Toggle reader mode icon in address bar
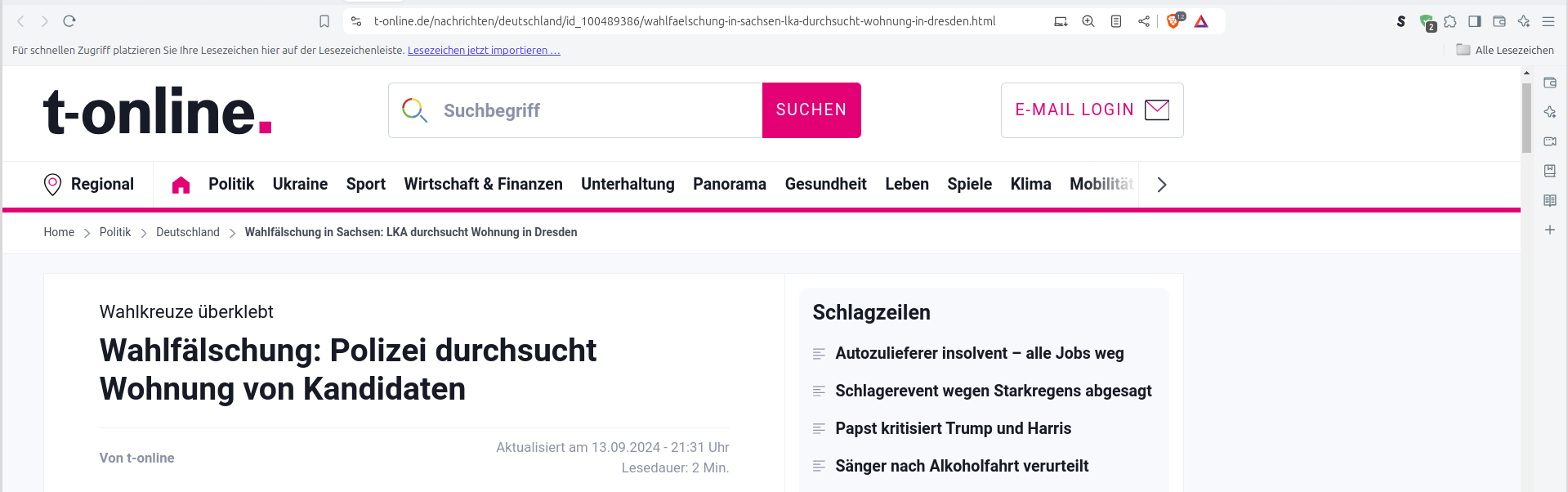Screen dimensions: 1568x492 pyautogui.click(x=1116, y=21)
